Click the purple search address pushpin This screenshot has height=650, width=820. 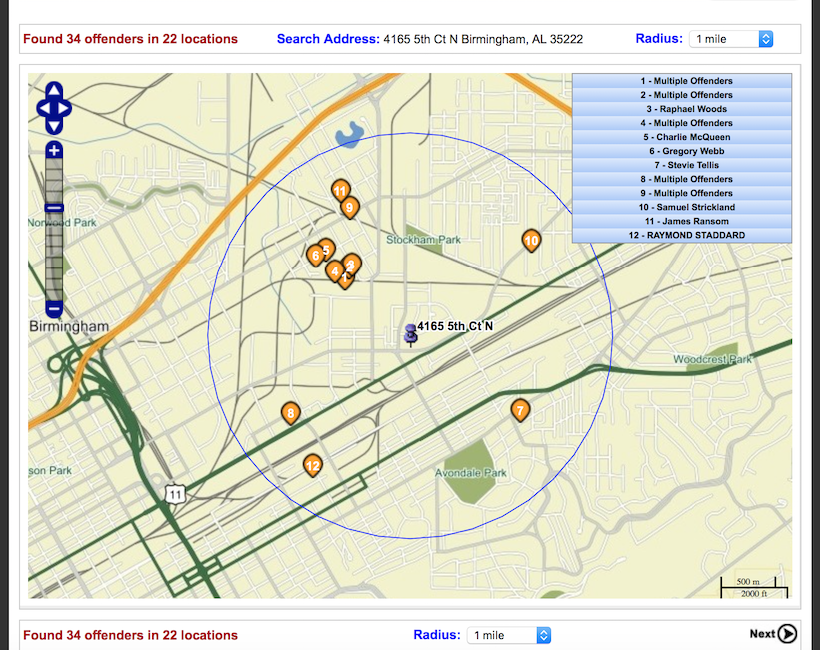[x=410, y=334]
